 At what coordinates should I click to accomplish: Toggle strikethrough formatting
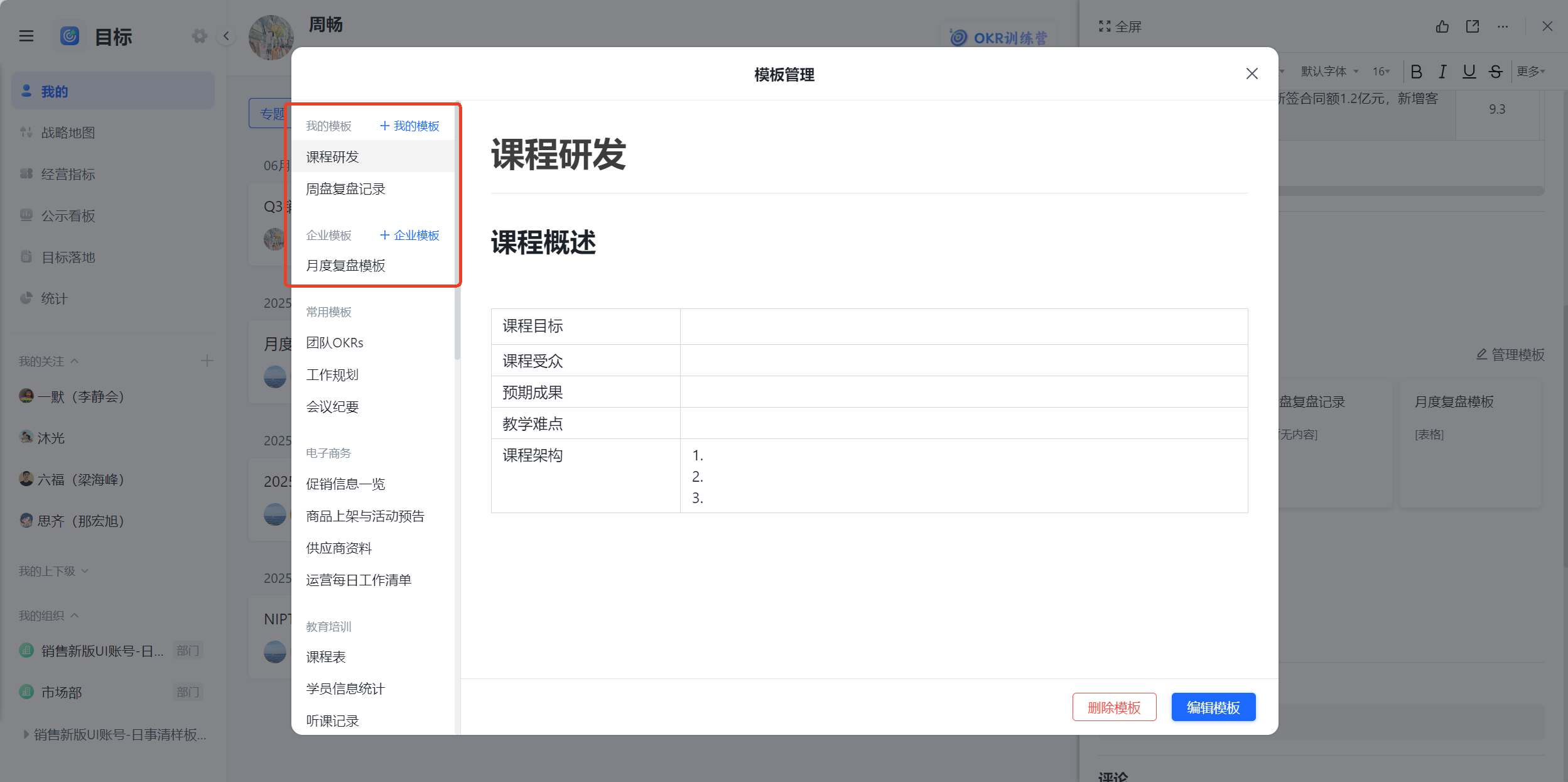point(1495,72)
